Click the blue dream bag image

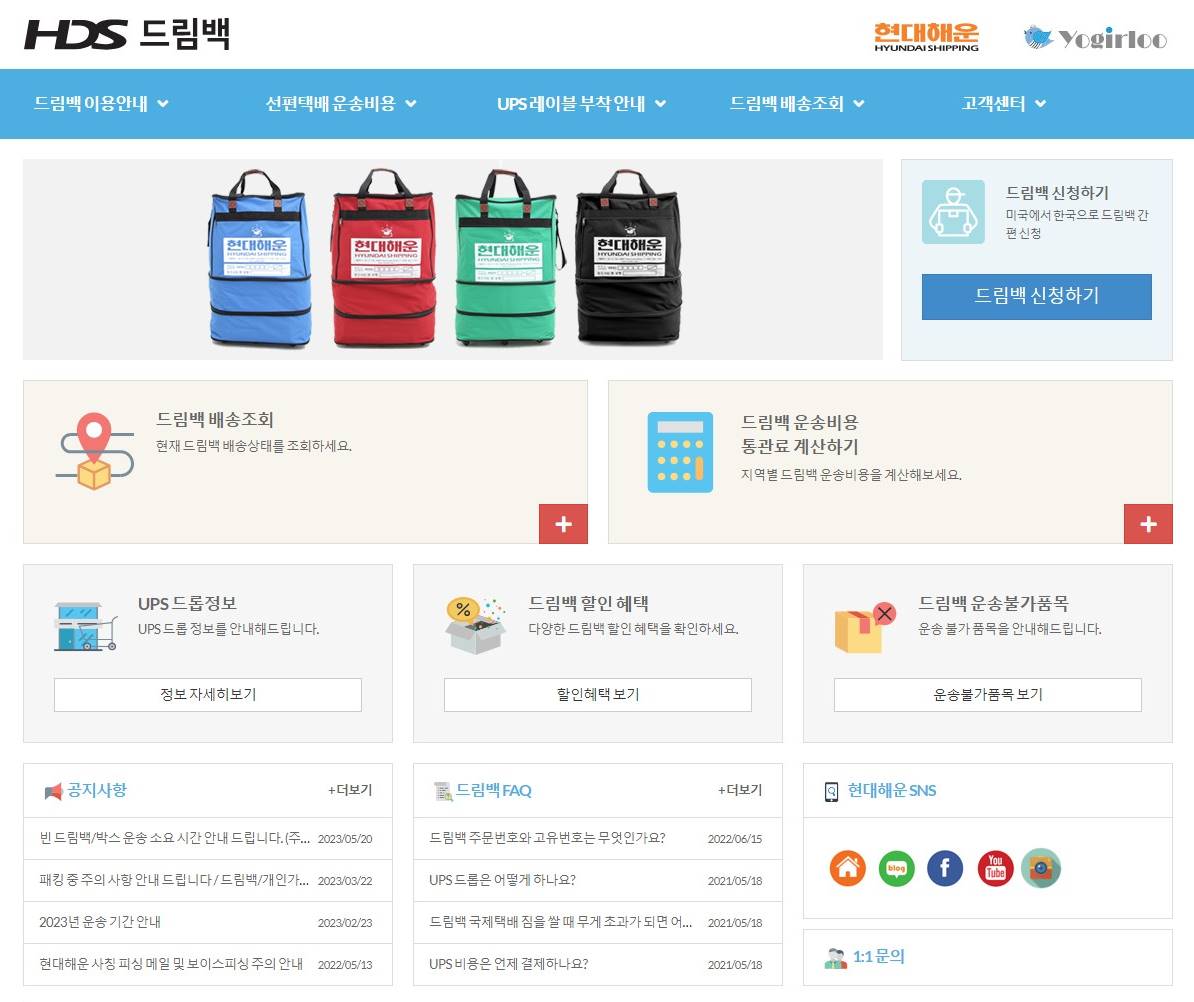click(259, 258)
